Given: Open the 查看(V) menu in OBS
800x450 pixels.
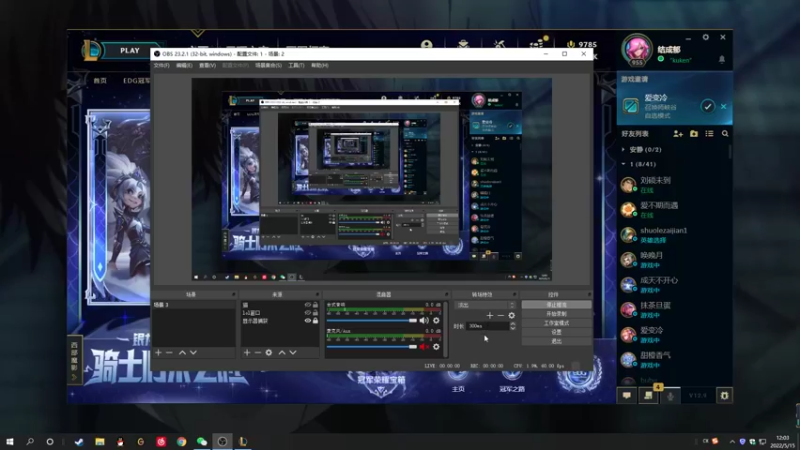Looking at the screenshot, I should click(x=207, y=65).
